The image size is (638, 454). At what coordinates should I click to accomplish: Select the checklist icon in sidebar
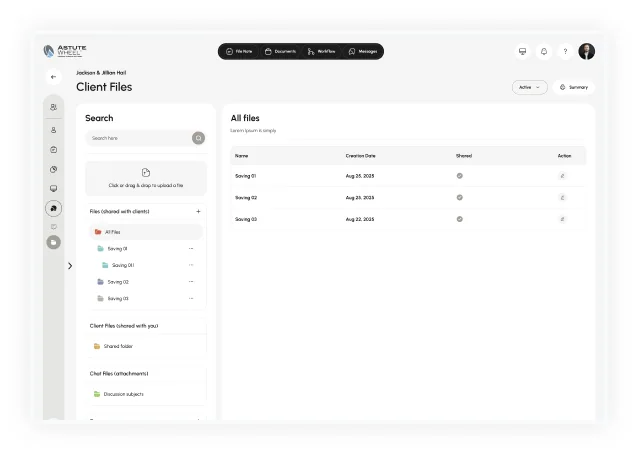click(53, 150)
